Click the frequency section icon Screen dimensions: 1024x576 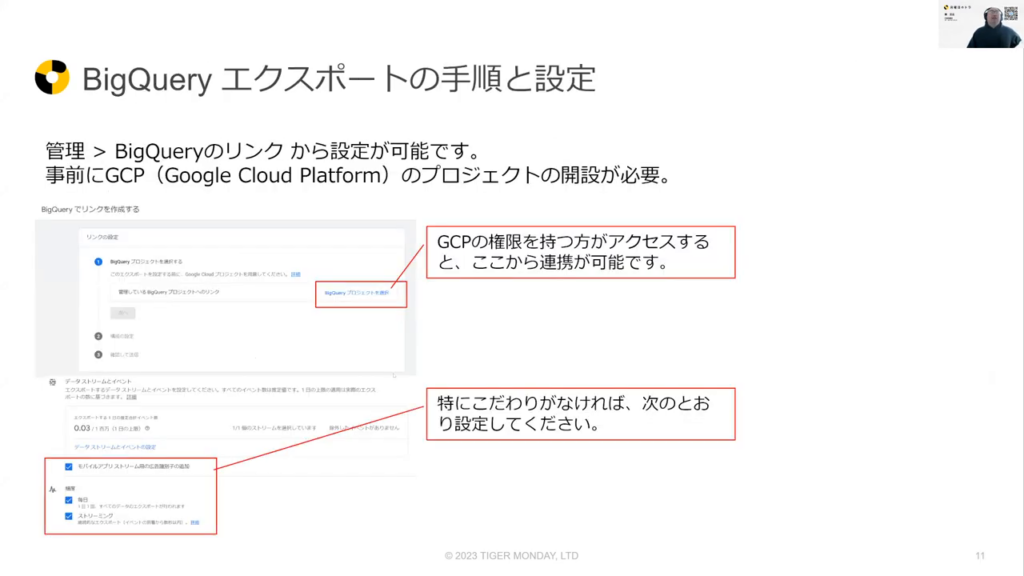51,489
